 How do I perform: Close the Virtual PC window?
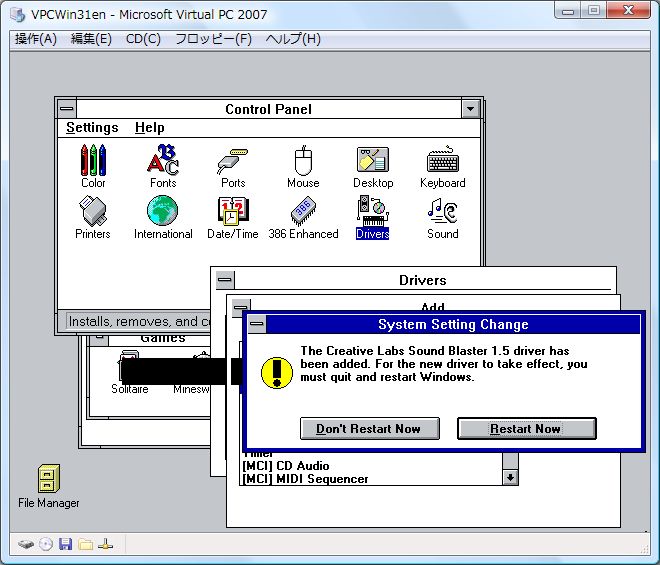coord(628,11)
